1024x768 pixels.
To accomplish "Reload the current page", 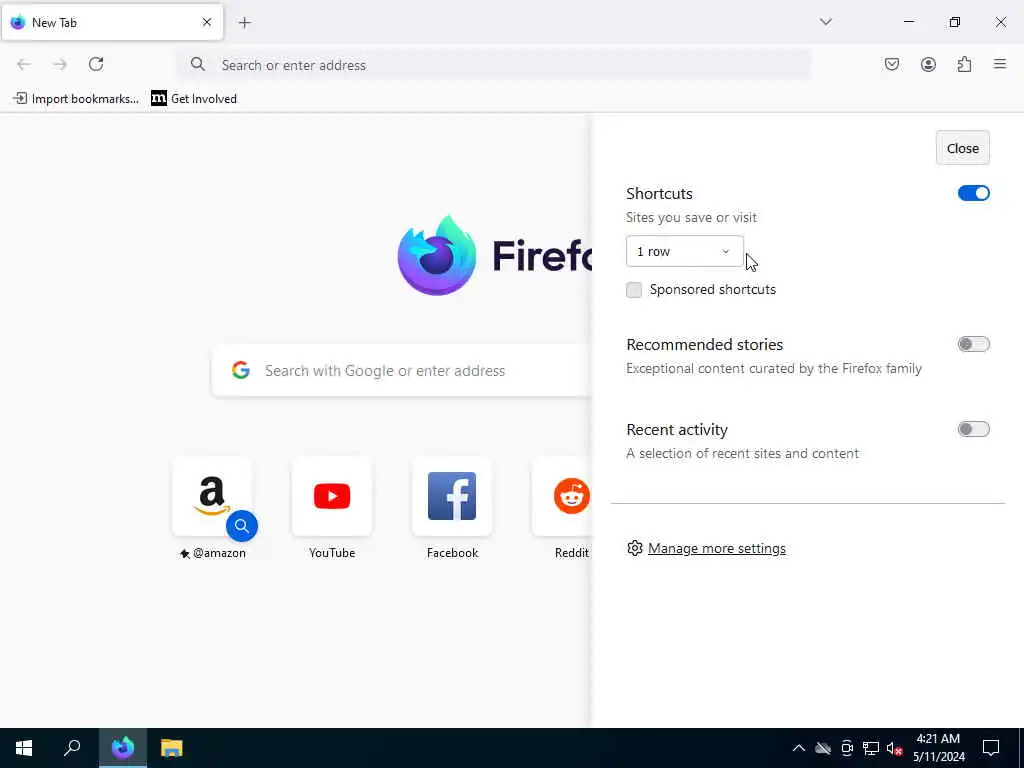I will click(x=96, y=64).
